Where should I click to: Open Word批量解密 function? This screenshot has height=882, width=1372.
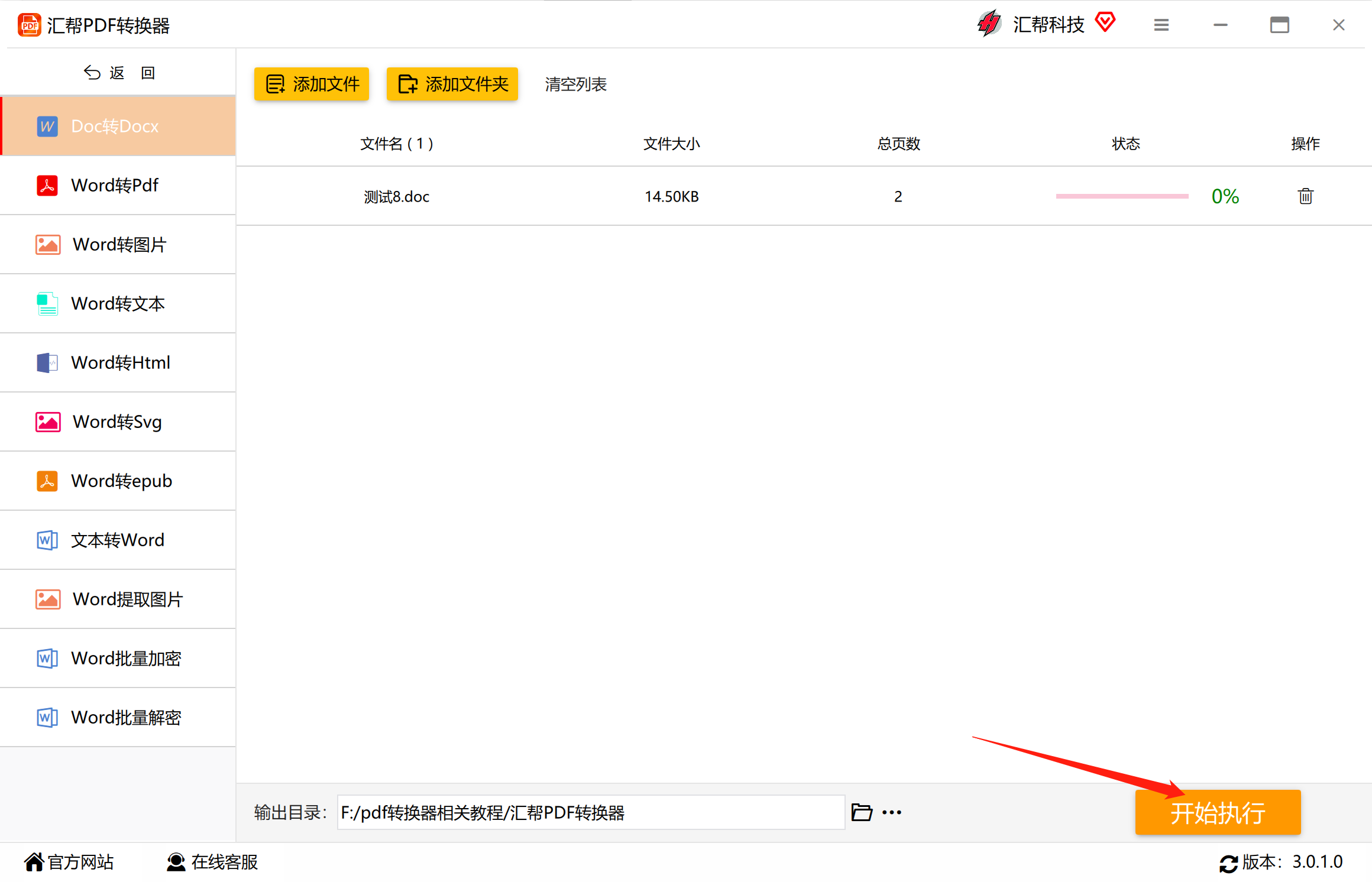click(x=118, y=718)
